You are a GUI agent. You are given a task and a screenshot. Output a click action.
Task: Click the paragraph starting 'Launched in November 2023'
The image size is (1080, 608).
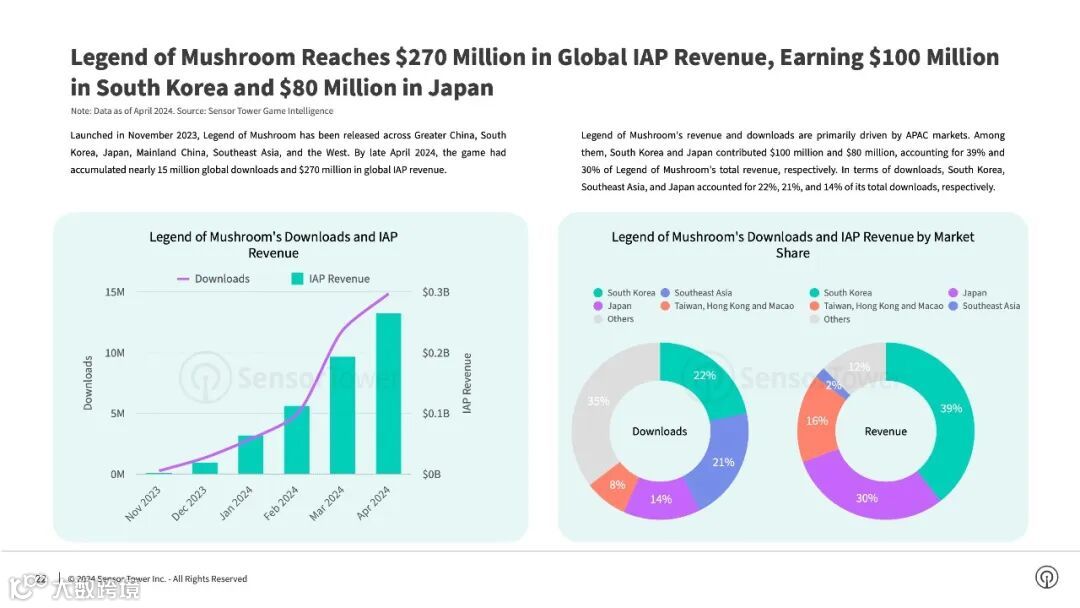(288, 152)
